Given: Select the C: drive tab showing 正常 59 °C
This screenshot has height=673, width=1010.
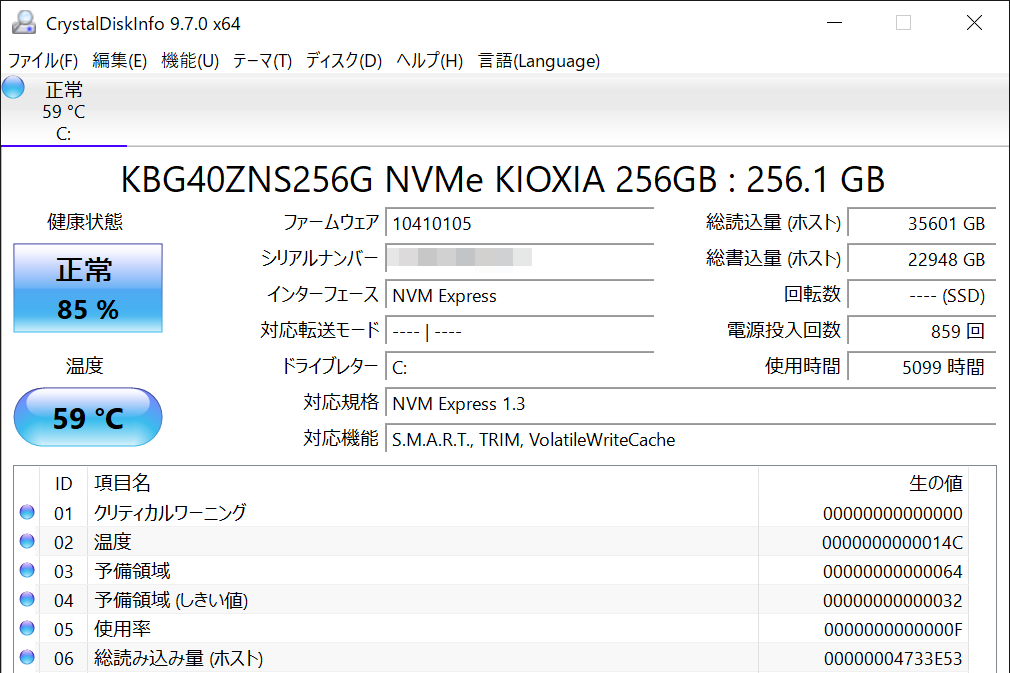Looking at the screenshot, I should pyautogui.click(x=64, y=110).
